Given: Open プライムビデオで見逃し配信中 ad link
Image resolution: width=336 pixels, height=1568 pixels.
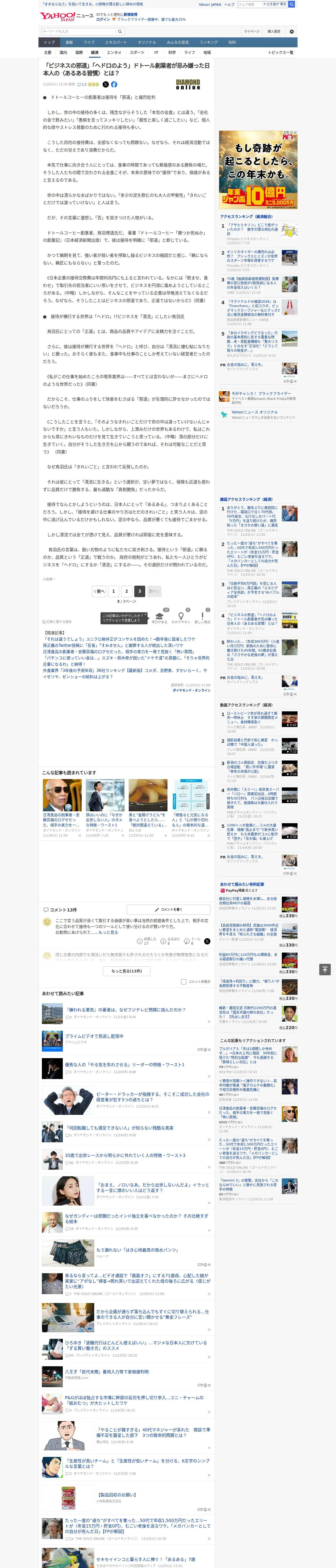Looking at the screenshot, I should coord(94,1035).
